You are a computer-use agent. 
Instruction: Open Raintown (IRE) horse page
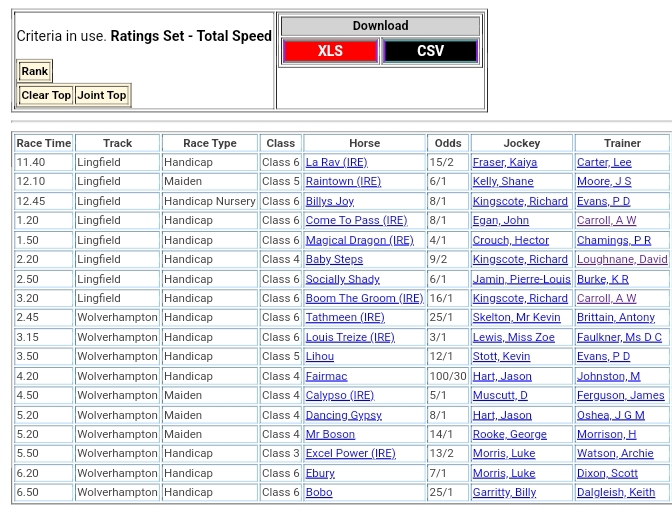[343, 182]
